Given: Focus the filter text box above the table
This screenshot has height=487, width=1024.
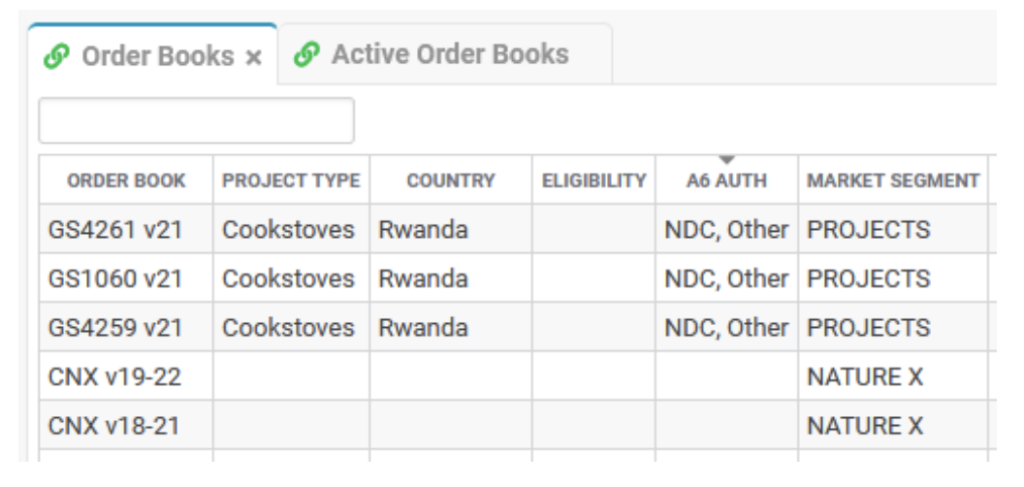Looking at the screenshot, I should click(x=197, y=121).
